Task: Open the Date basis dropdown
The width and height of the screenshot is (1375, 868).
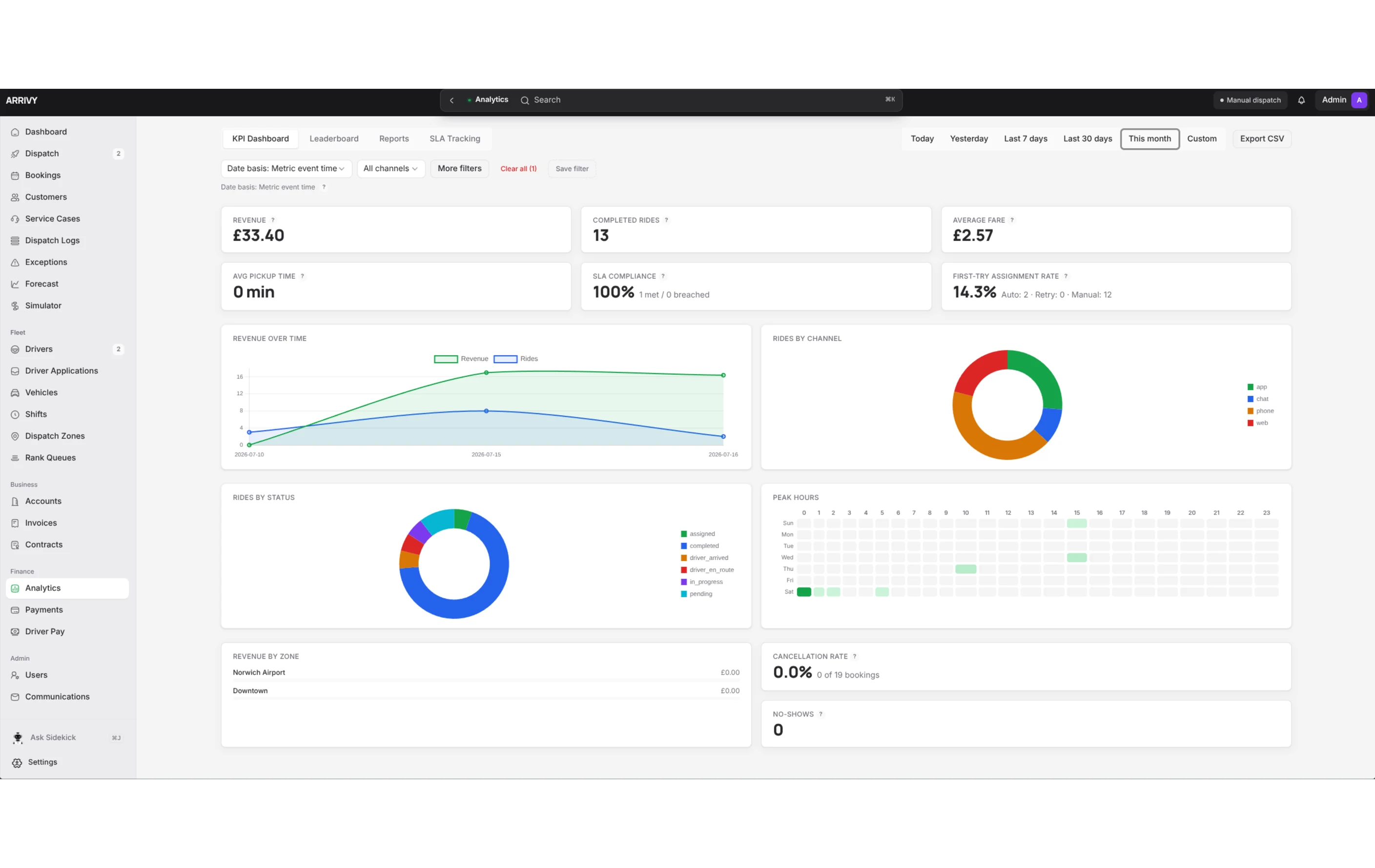Action: (x=286, y=168)
